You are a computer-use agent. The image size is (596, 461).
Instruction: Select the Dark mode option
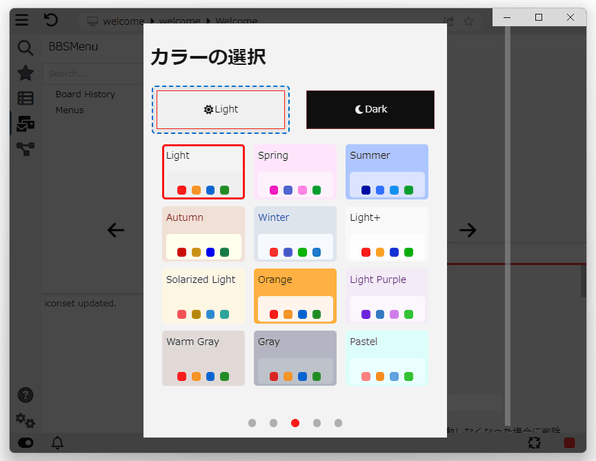pos(371,109)
